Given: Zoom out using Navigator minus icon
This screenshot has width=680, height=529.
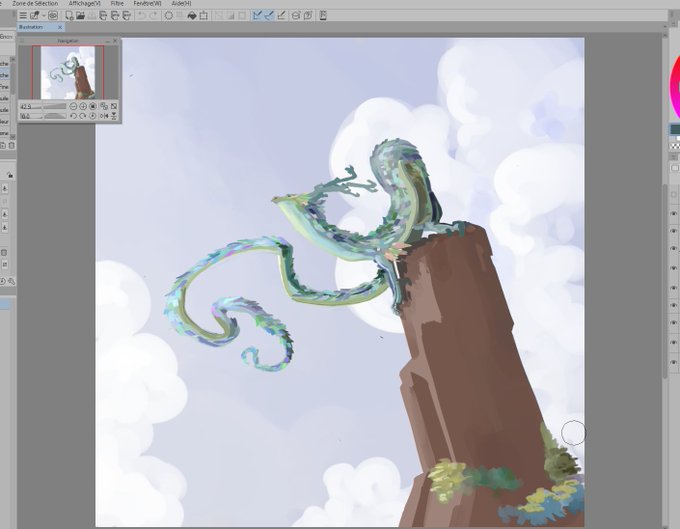Looking at the screenshot, I should click(73, 106).
